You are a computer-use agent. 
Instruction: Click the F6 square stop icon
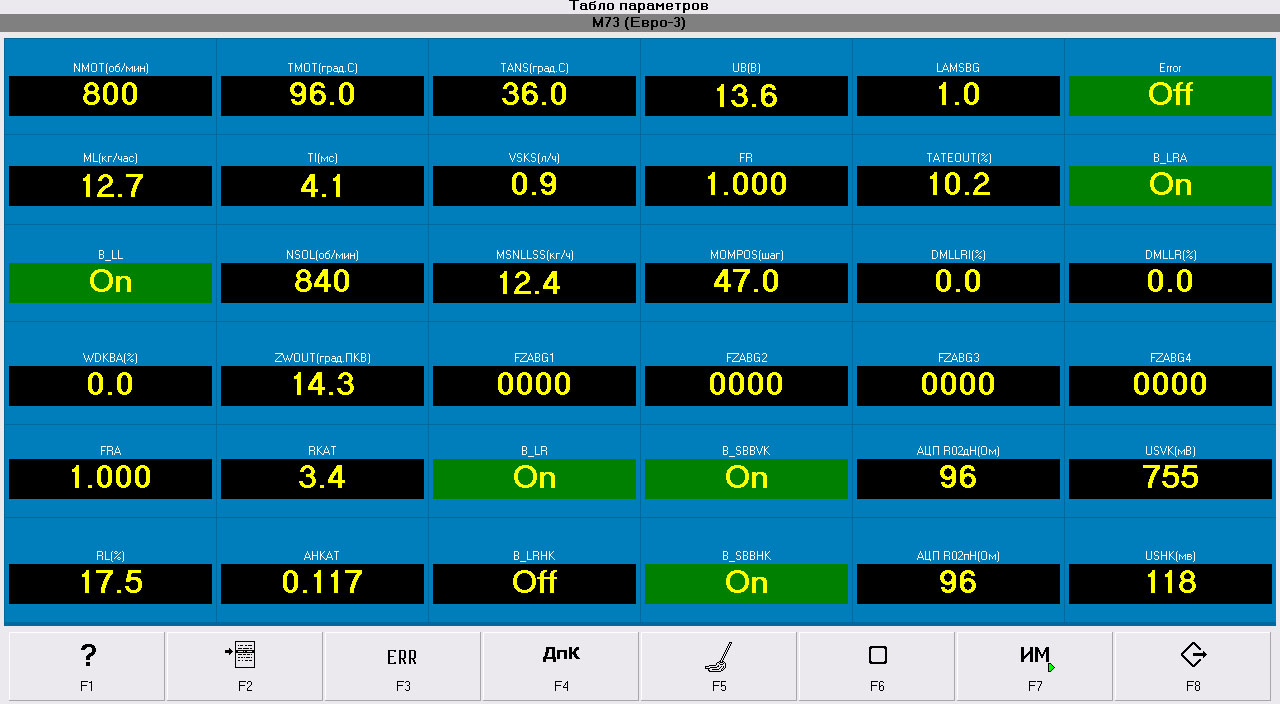click(877, 665)
